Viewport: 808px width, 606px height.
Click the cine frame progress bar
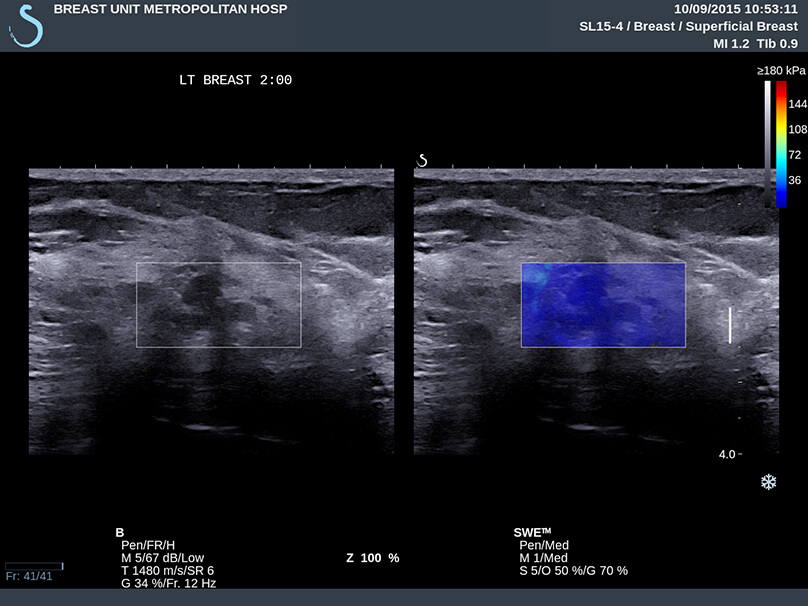(x=34, y=566)
